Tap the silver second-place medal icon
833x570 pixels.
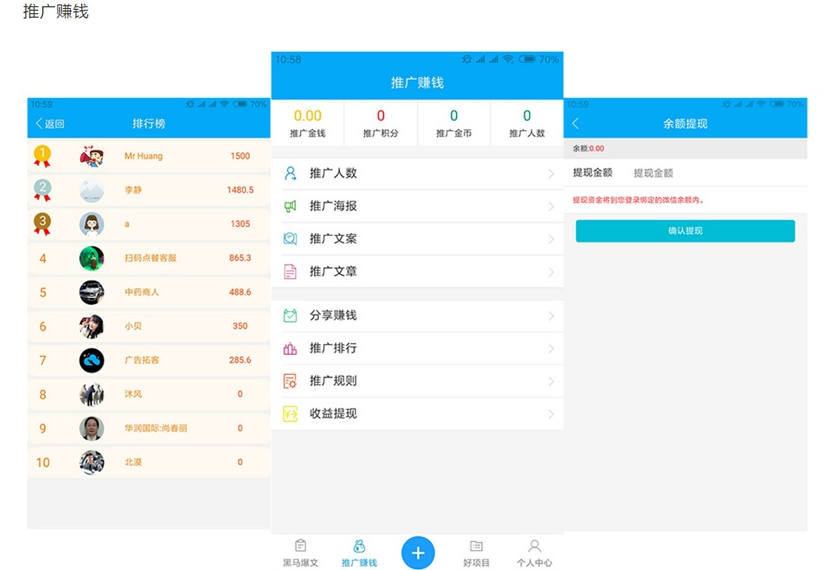42,190
